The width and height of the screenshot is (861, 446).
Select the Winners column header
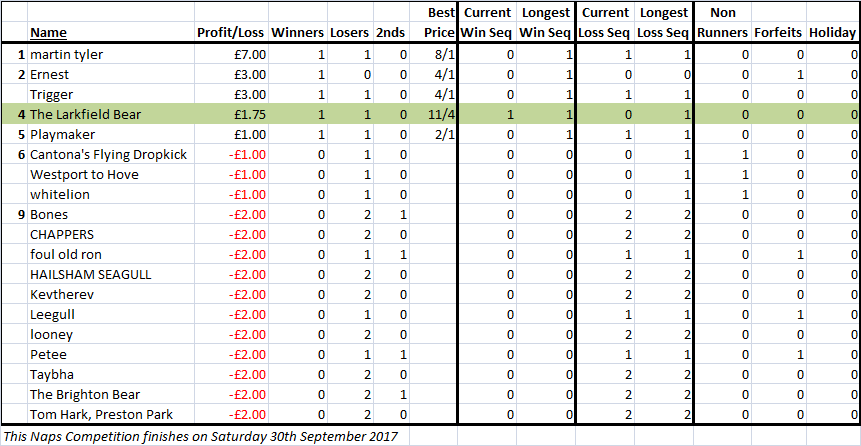coord(298,32)
